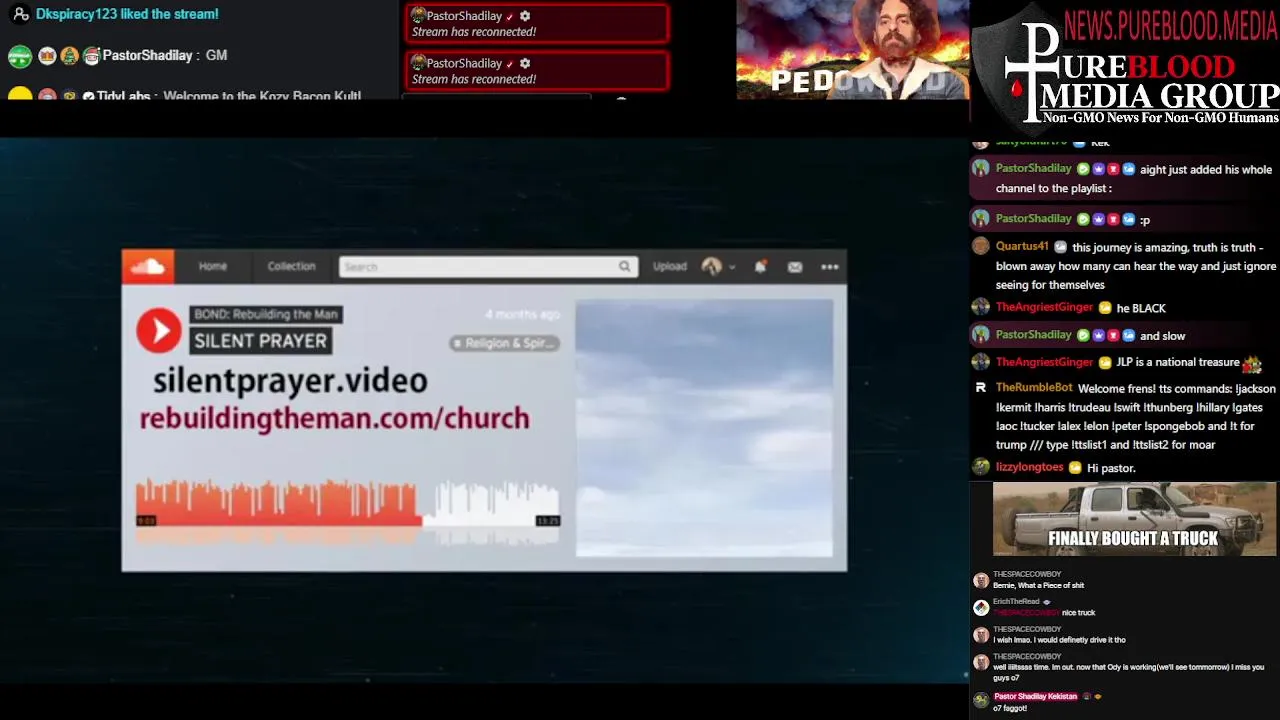Click the 'Dkspiracy123 liked the stream!' notice
This screenshot has height=720, width=1280.
click(x=127, y=14)
